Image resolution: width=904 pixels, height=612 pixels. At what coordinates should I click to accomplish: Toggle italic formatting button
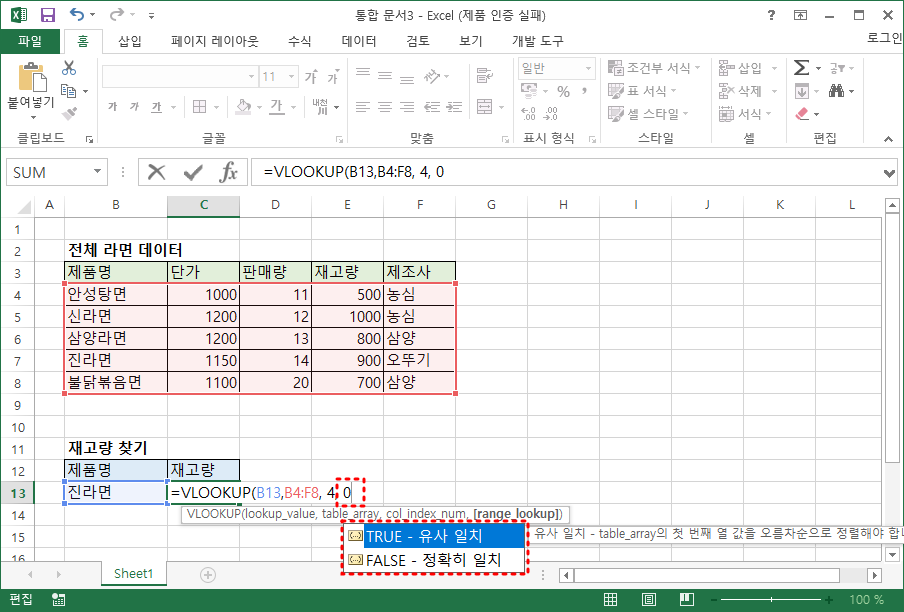click(134, 107)
